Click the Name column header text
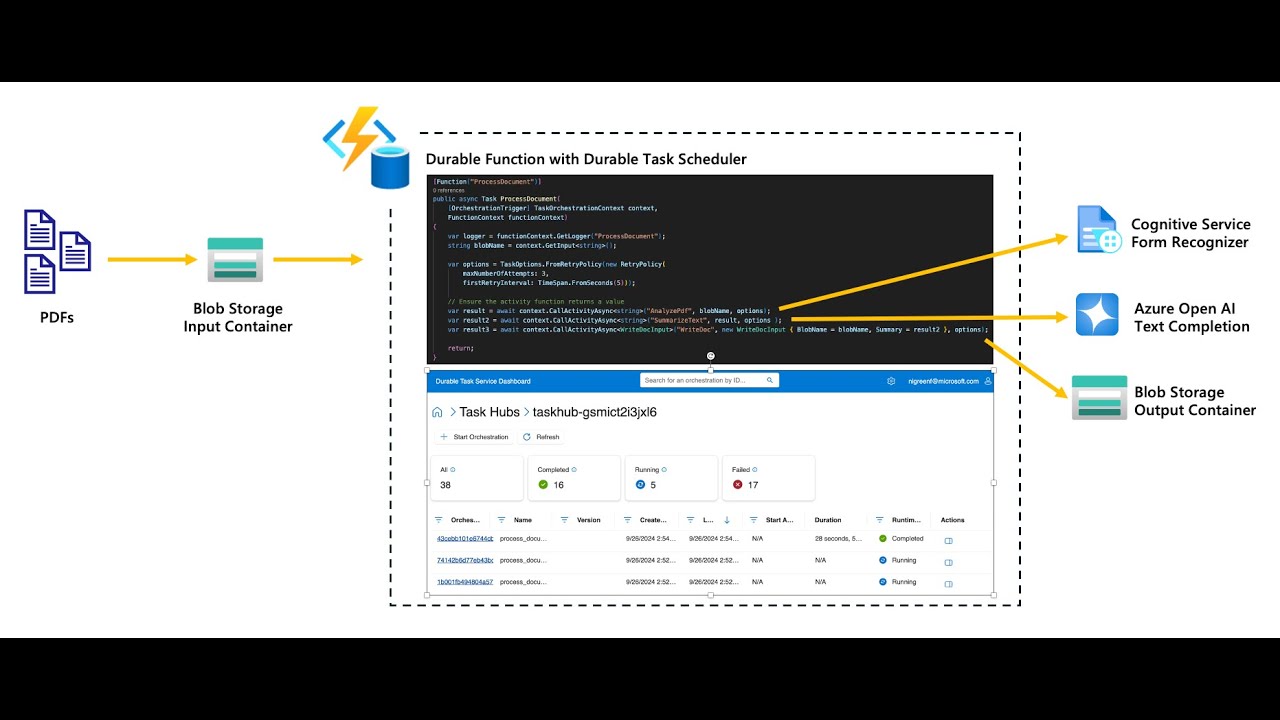This screenshot has width=1280, height=720. (523, 520)
